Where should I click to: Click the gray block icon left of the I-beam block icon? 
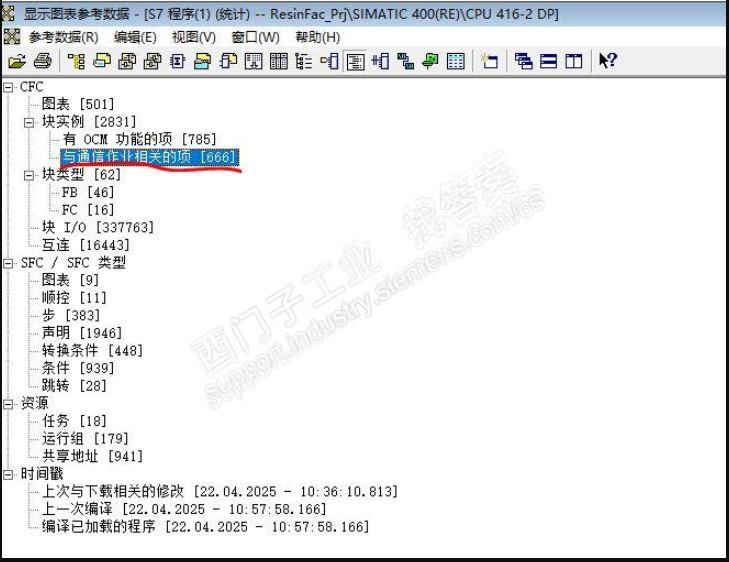pyautogui.click(x=152, y=61)
